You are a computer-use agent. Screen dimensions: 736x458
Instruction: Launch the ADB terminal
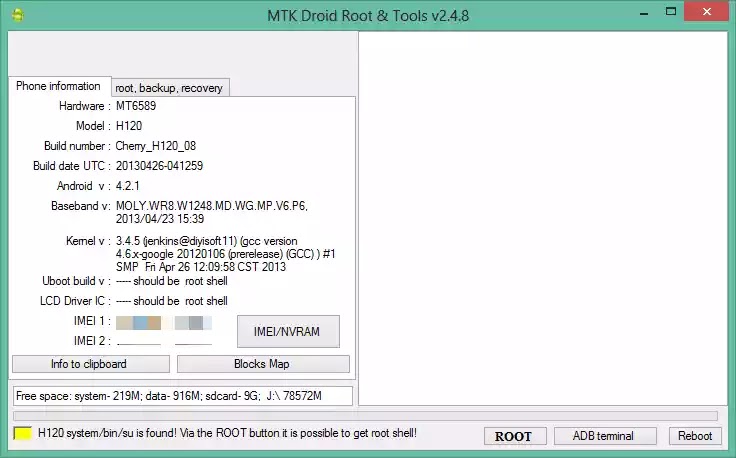tap(605, 436)
